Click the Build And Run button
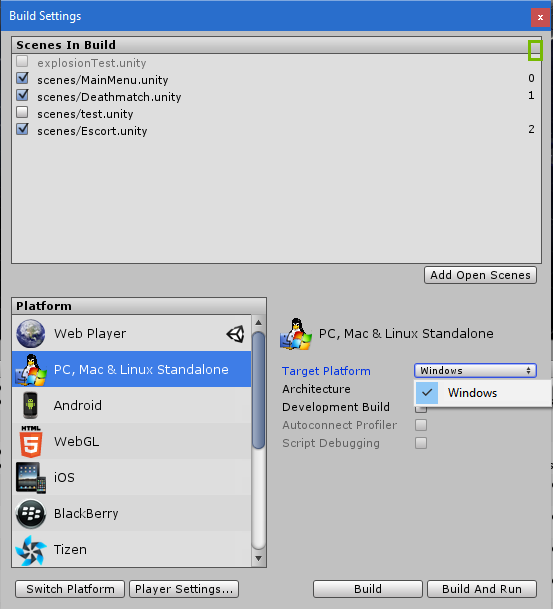The image size is (553, 609). (x=482, y=589)
